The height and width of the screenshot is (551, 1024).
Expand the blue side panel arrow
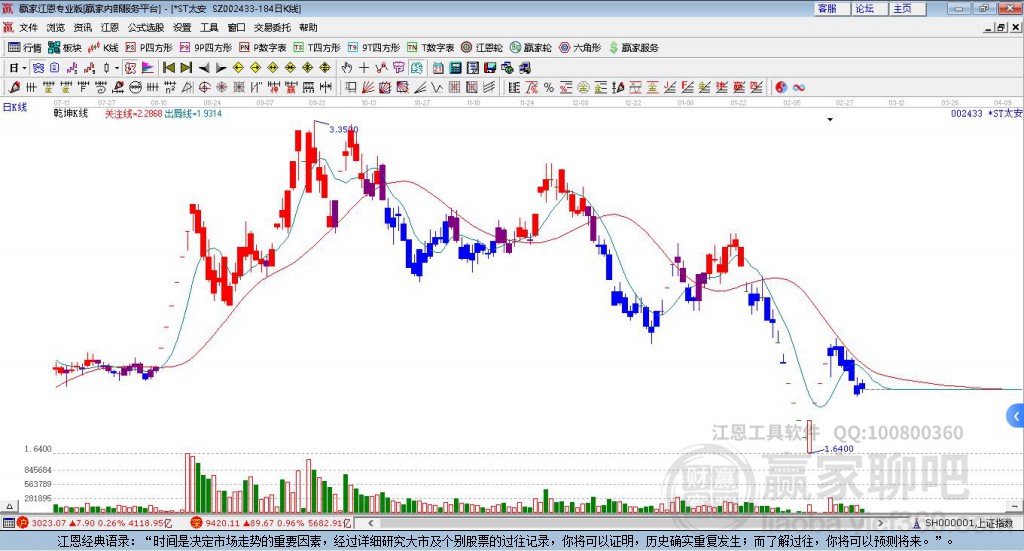point(1016,416)
